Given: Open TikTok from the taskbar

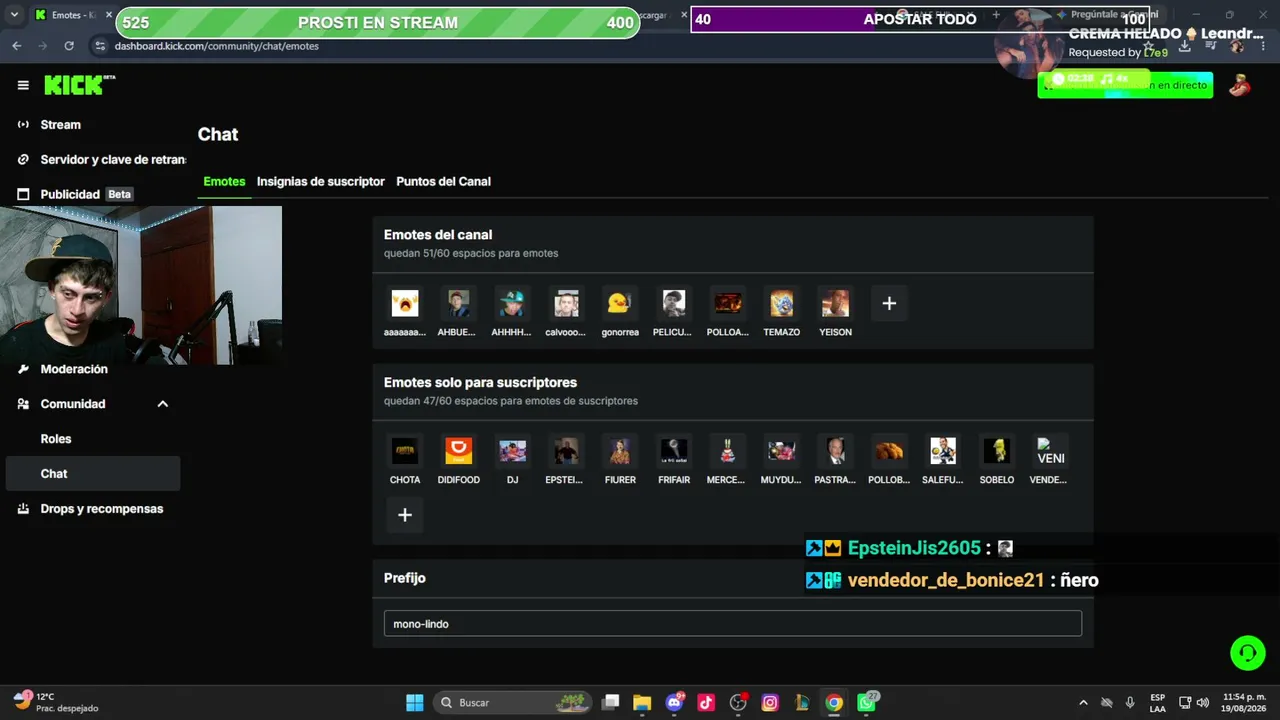Looking at the screenshot, I should coord(706,703).
